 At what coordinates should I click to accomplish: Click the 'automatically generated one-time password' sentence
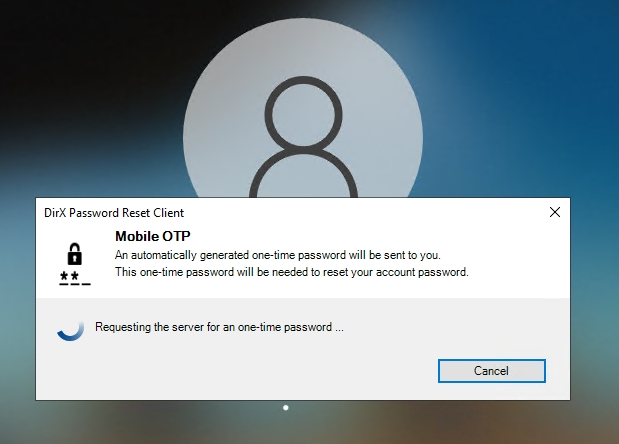(x=278, y=255)
